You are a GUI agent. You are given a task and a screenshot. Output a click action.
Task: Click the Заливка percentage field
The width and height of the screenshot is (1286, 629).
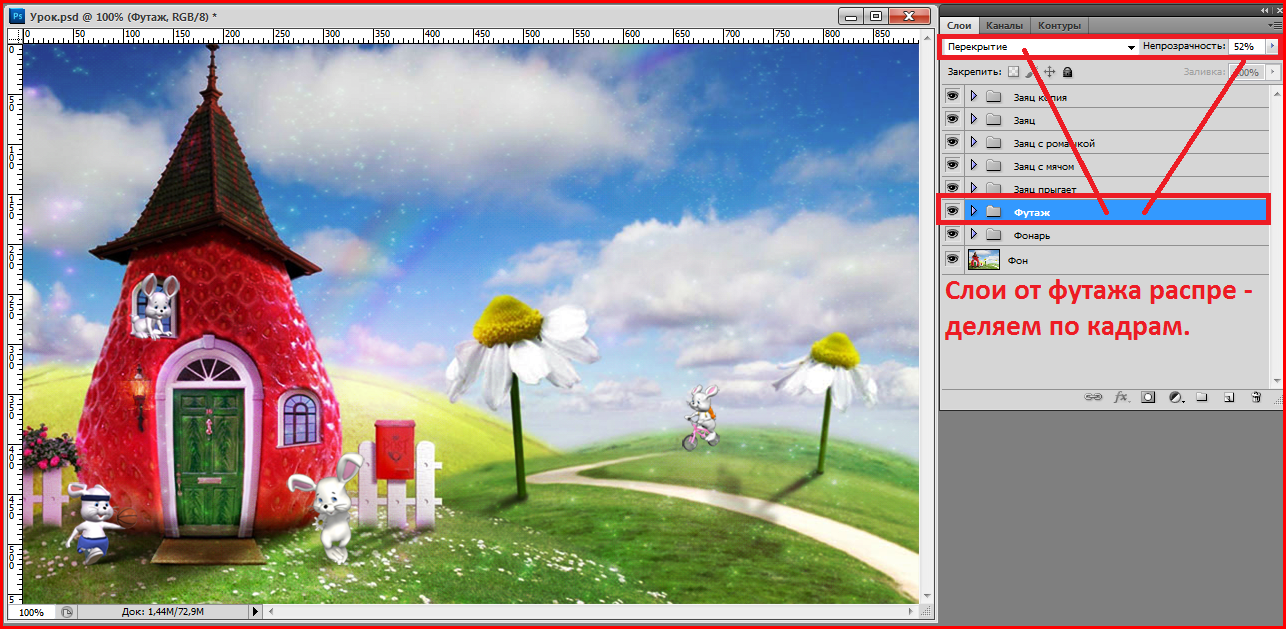coord(1247,72)
